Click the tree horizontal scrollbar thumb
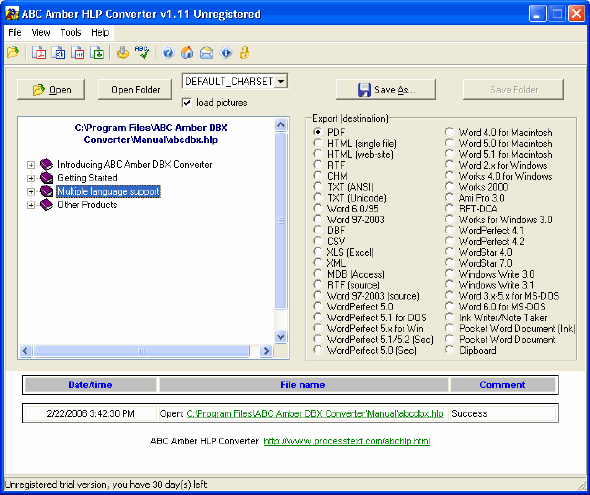 coord(141,351)
